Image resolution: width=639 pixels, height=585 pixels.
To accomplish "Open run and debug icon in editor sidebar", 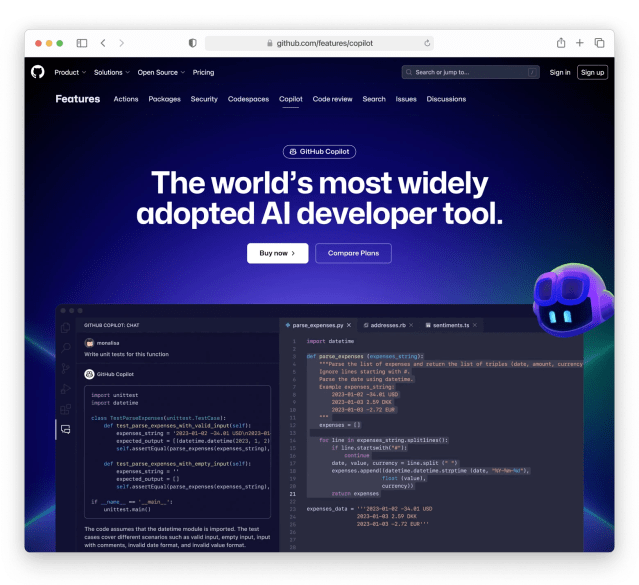I will click(x=65, y=389).
